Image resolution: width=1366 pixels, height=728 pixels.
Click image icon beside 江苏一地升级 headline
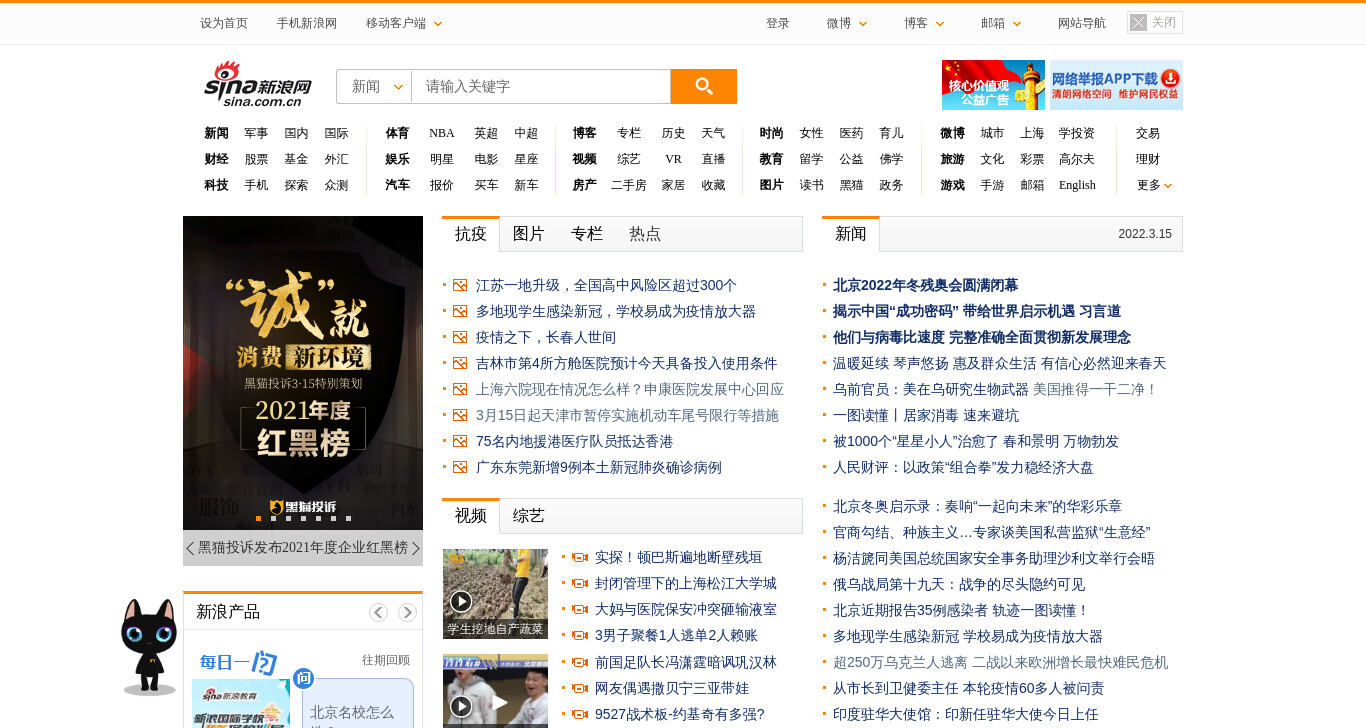pyautogui.click(x=460, y=285)
